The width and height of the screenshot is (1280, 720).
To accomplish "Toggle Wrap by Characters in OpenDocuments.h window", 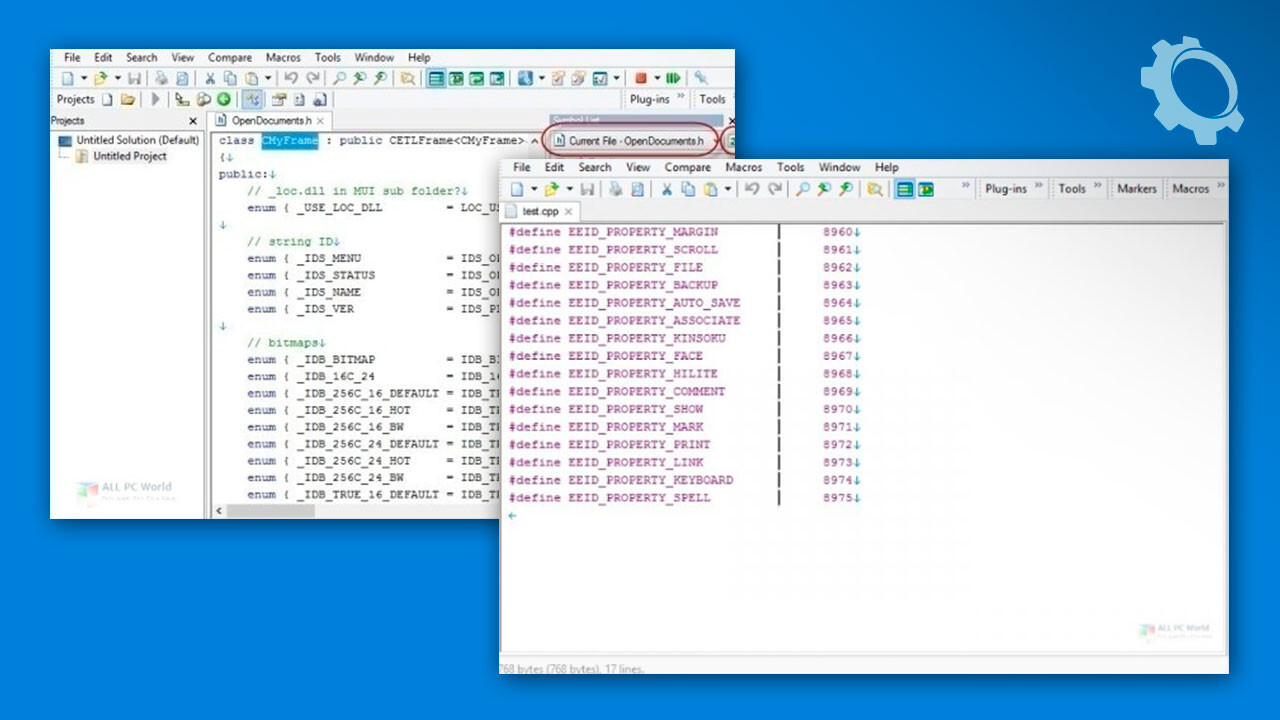I will pos(456,78).
